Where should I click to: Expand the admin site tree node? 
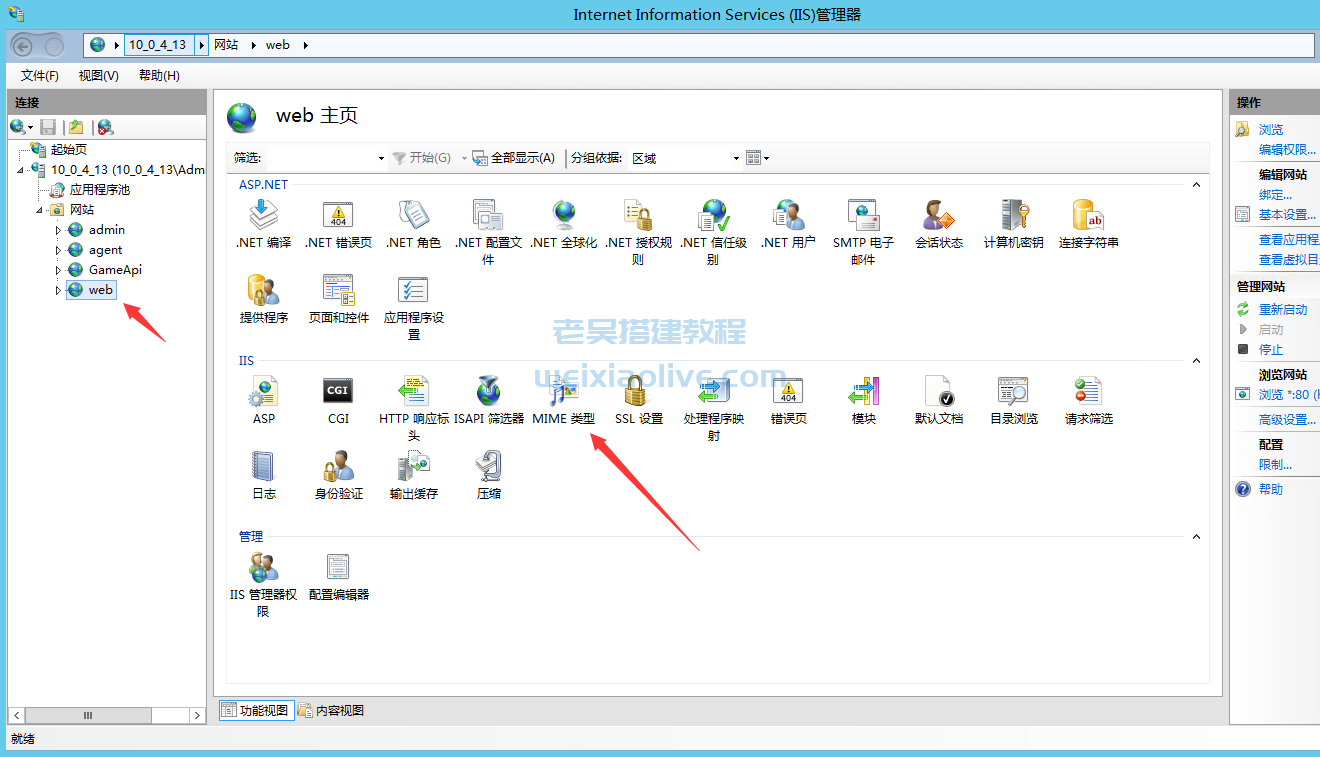point(58,230)
